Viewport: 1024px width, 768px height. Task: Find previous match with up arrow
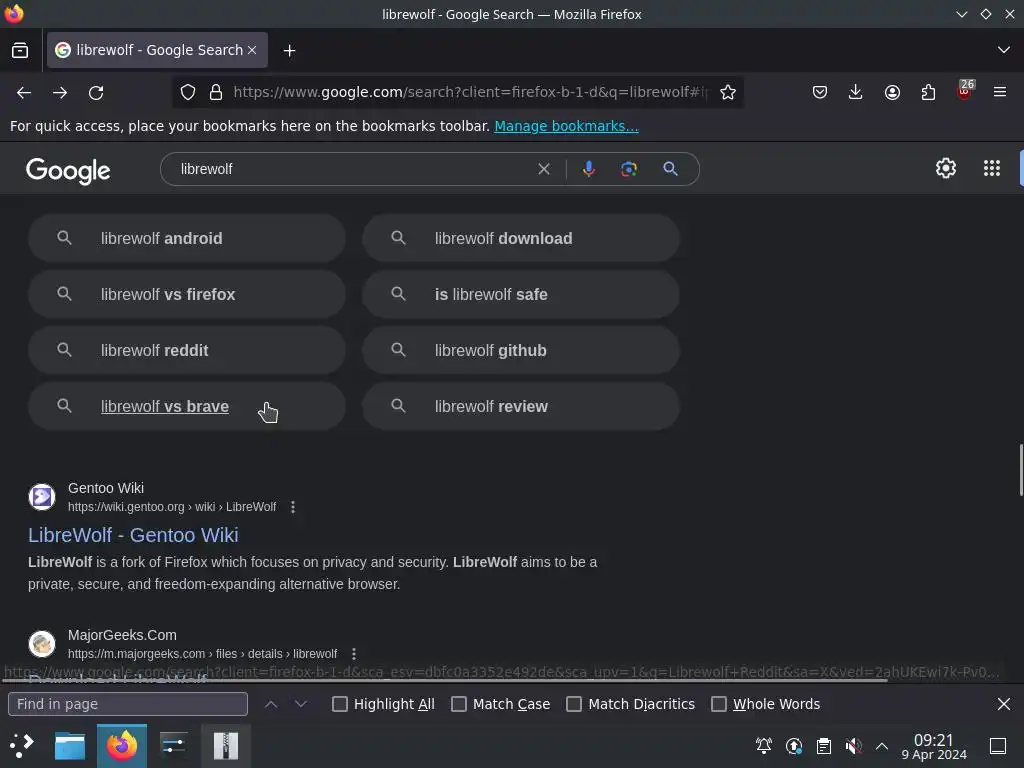[271, 704]
